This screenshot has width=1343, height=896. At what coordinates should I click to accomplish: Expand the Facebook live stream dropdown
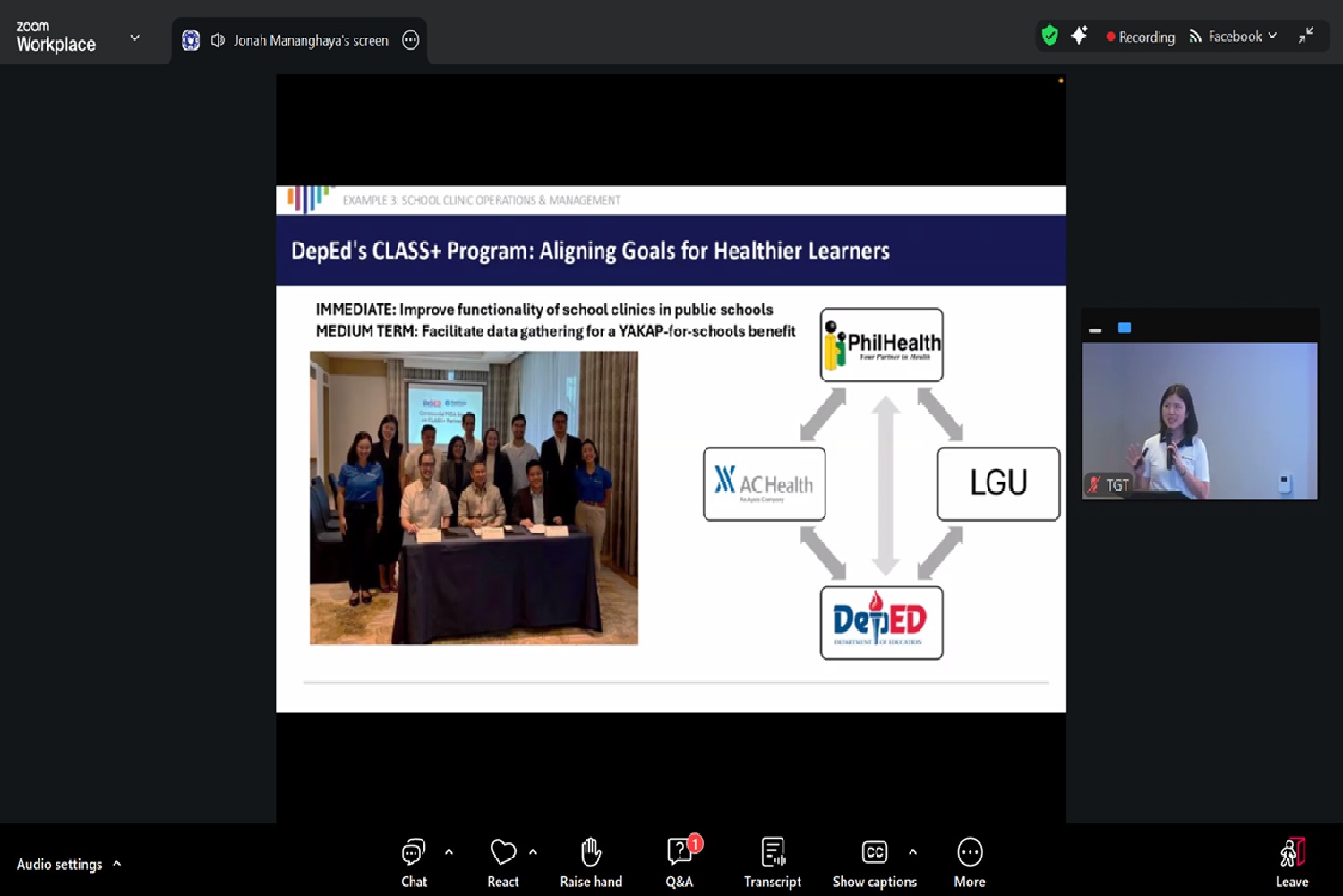click(1272, 36)
